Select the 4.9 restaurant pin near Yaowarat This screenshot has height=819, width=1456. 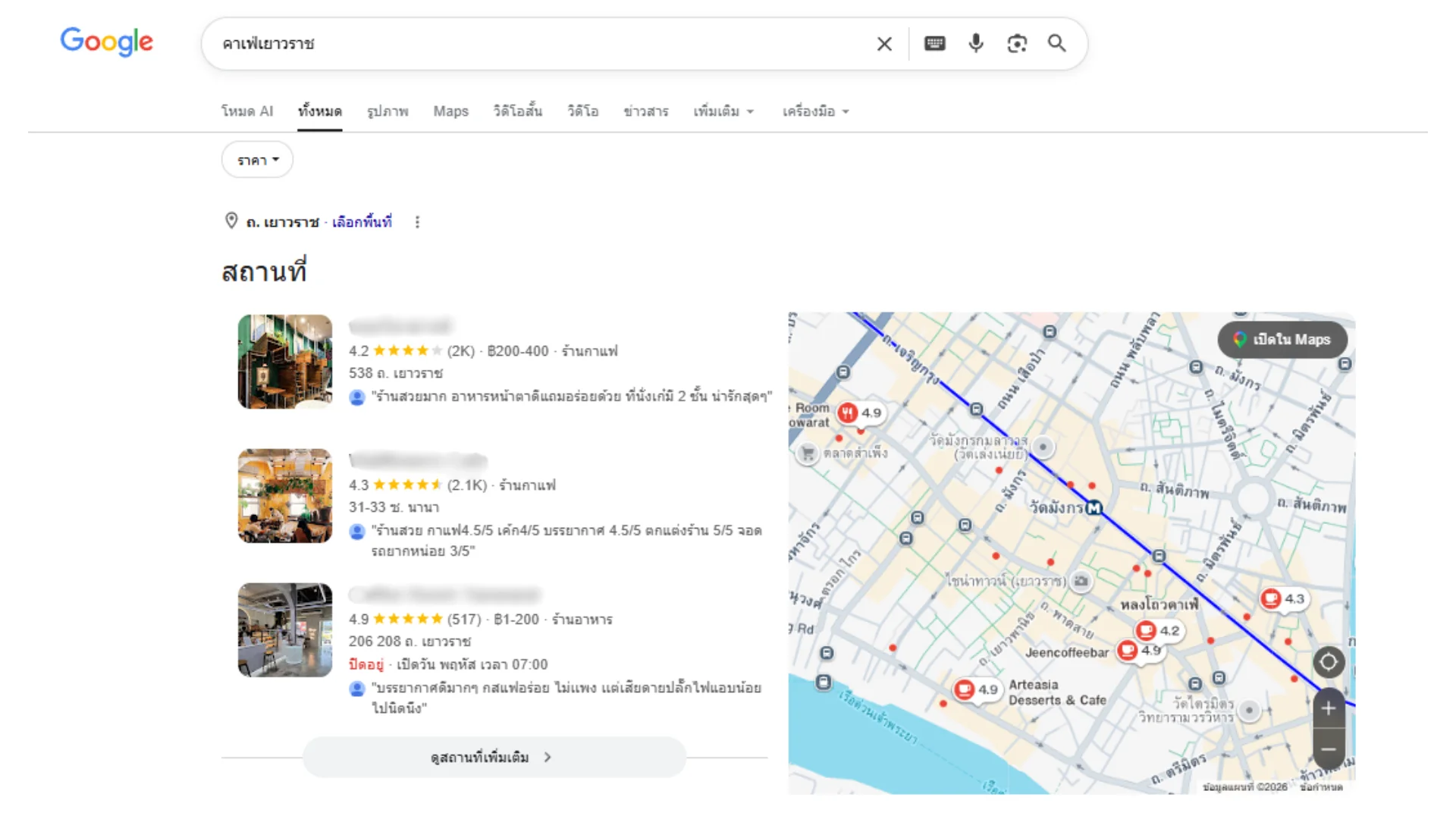click(859, 413)
